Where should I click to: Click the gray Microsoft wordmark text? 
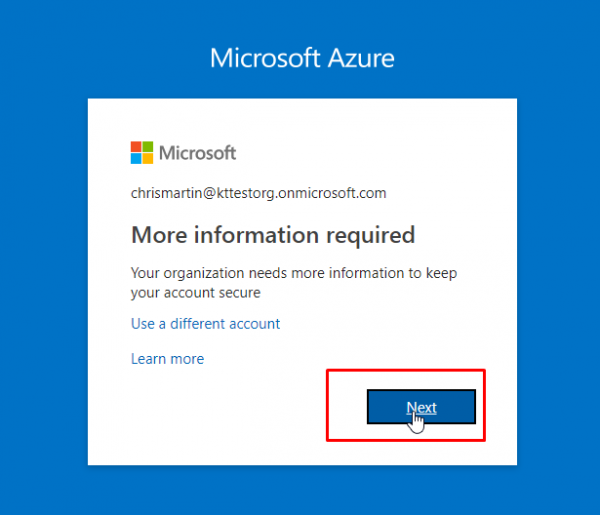(197, 153)
